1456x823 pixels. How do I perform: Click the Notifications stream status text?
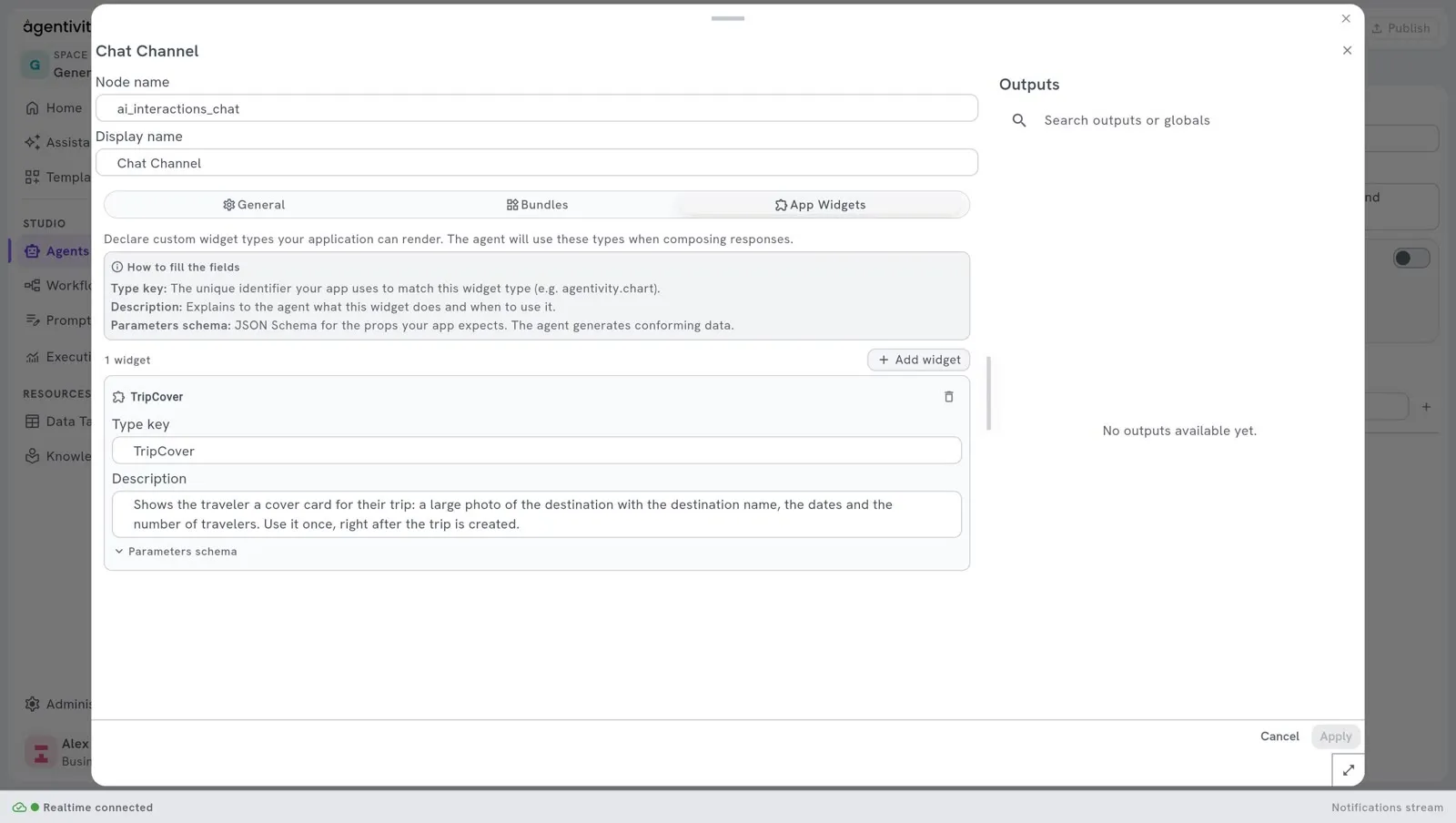pos(1387,808)
